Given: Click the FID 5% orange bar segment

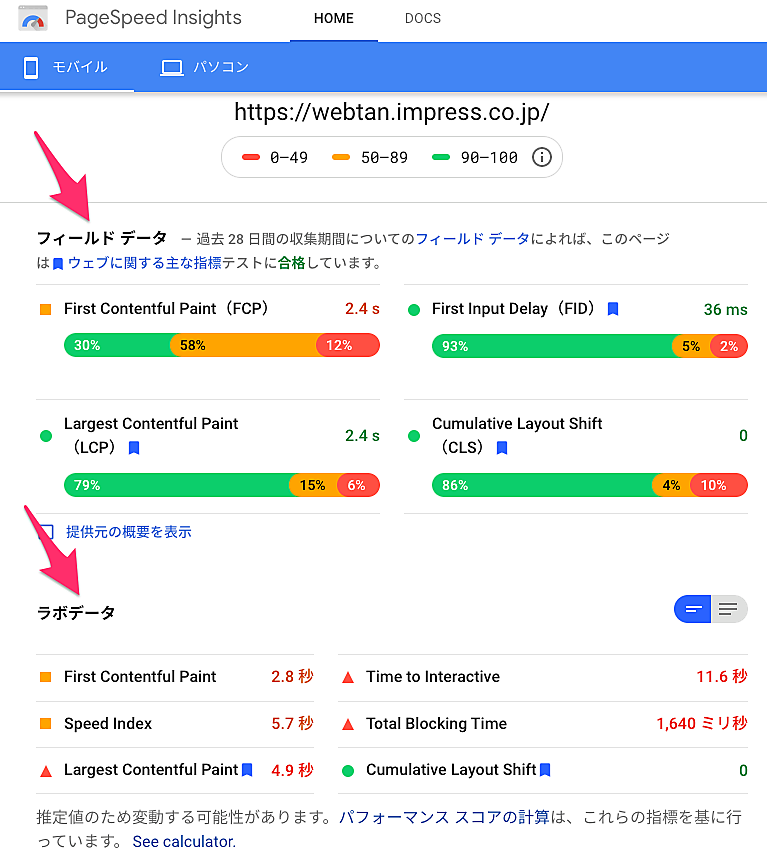Looking at the screenshot, I should click(x=691, y=346).
